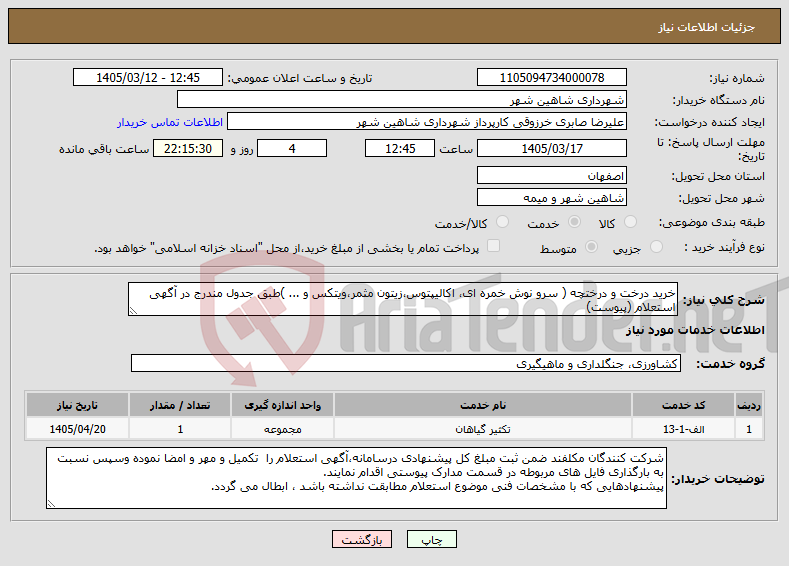Click the نام خدمت column header
This screenshot has height=566, width=789.
(x=483, y=405)
